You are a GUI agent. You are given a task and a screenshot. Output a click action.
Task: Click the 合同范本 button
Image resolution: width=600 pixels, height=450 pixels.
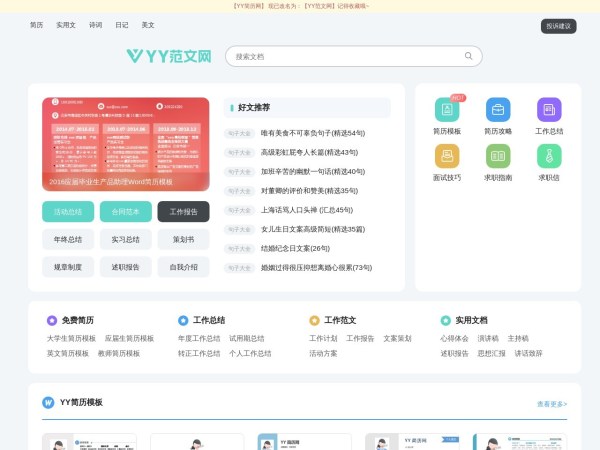pos(126,212)
